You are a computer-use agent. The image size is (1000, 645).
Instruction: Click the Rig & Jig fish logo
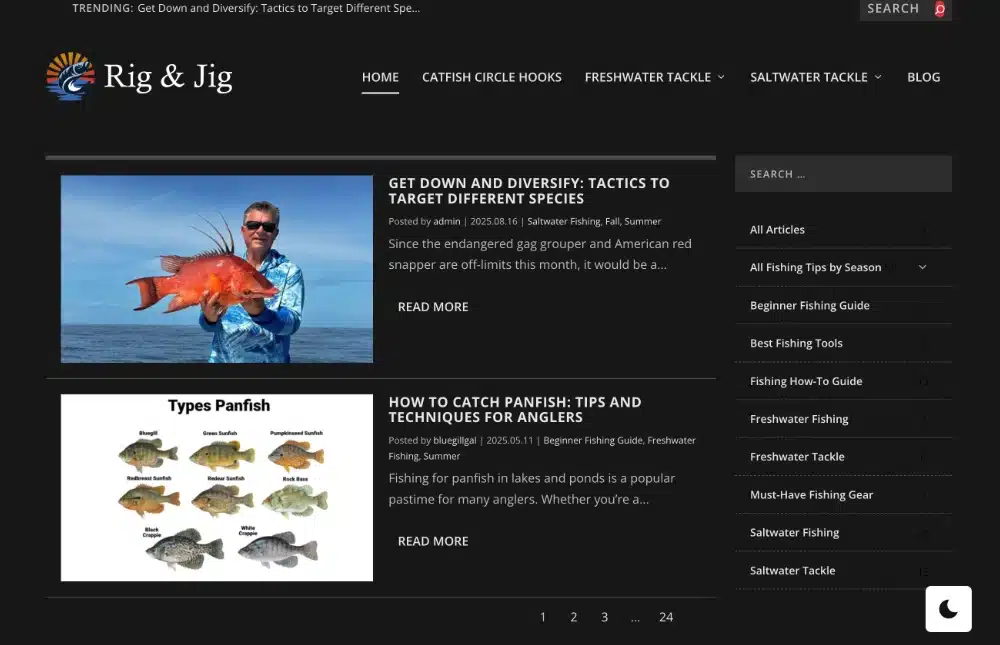[70, 76]
